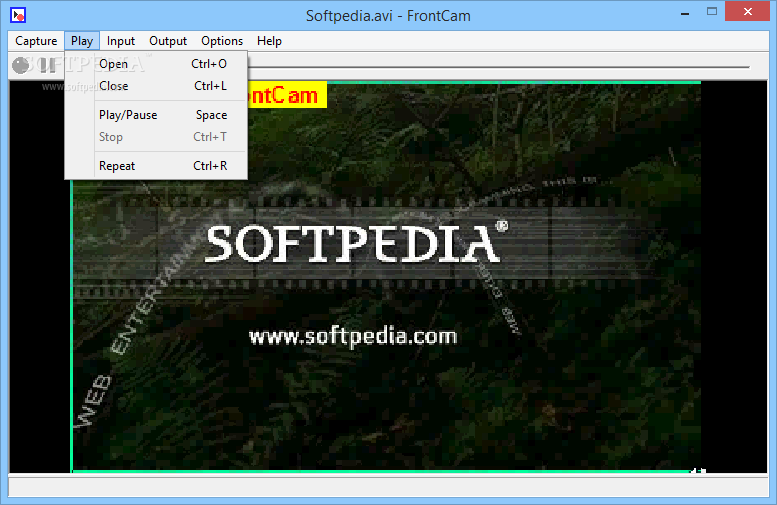This screenshot has height=505, width=777.
Task: Choose Close in the Play menu
Action: (x=156, y=86)
